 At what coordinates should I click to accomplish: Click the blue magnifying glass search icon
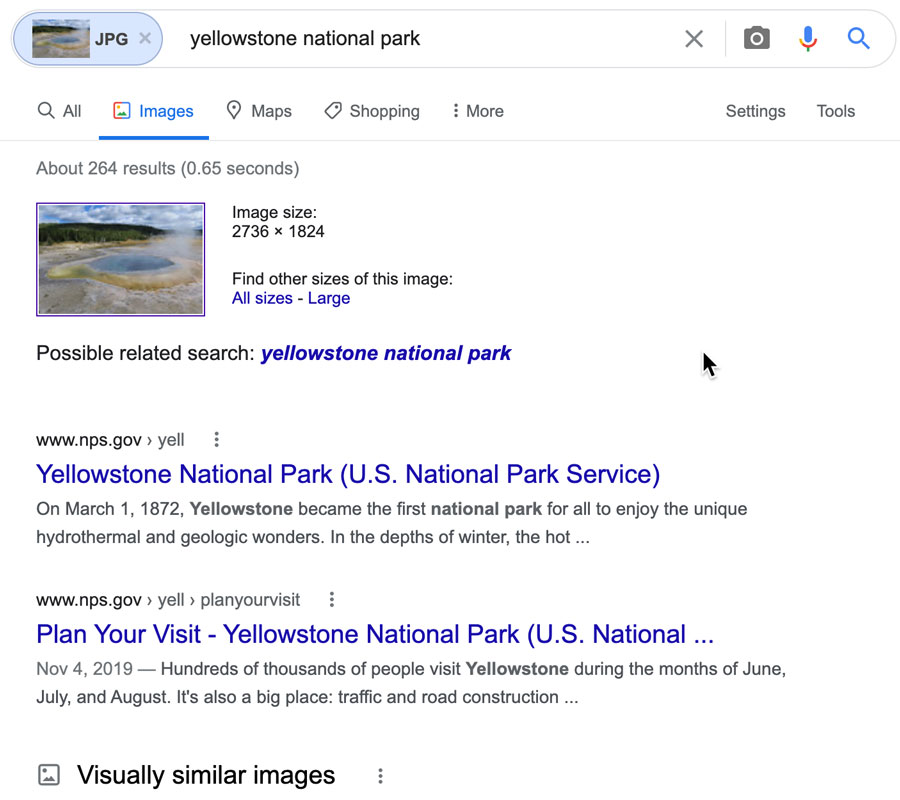point(858,37)
